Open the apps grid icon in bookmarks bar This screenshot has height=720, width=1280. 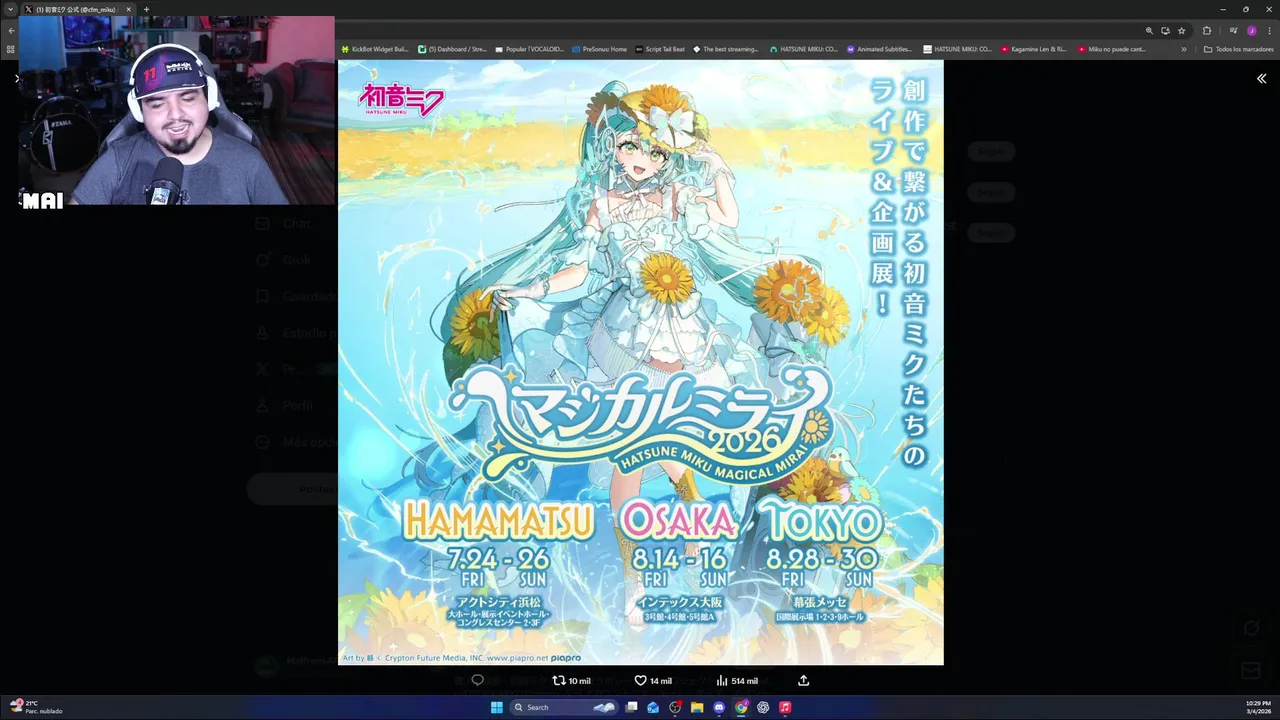pyautogui.click(x=11, y=49)
